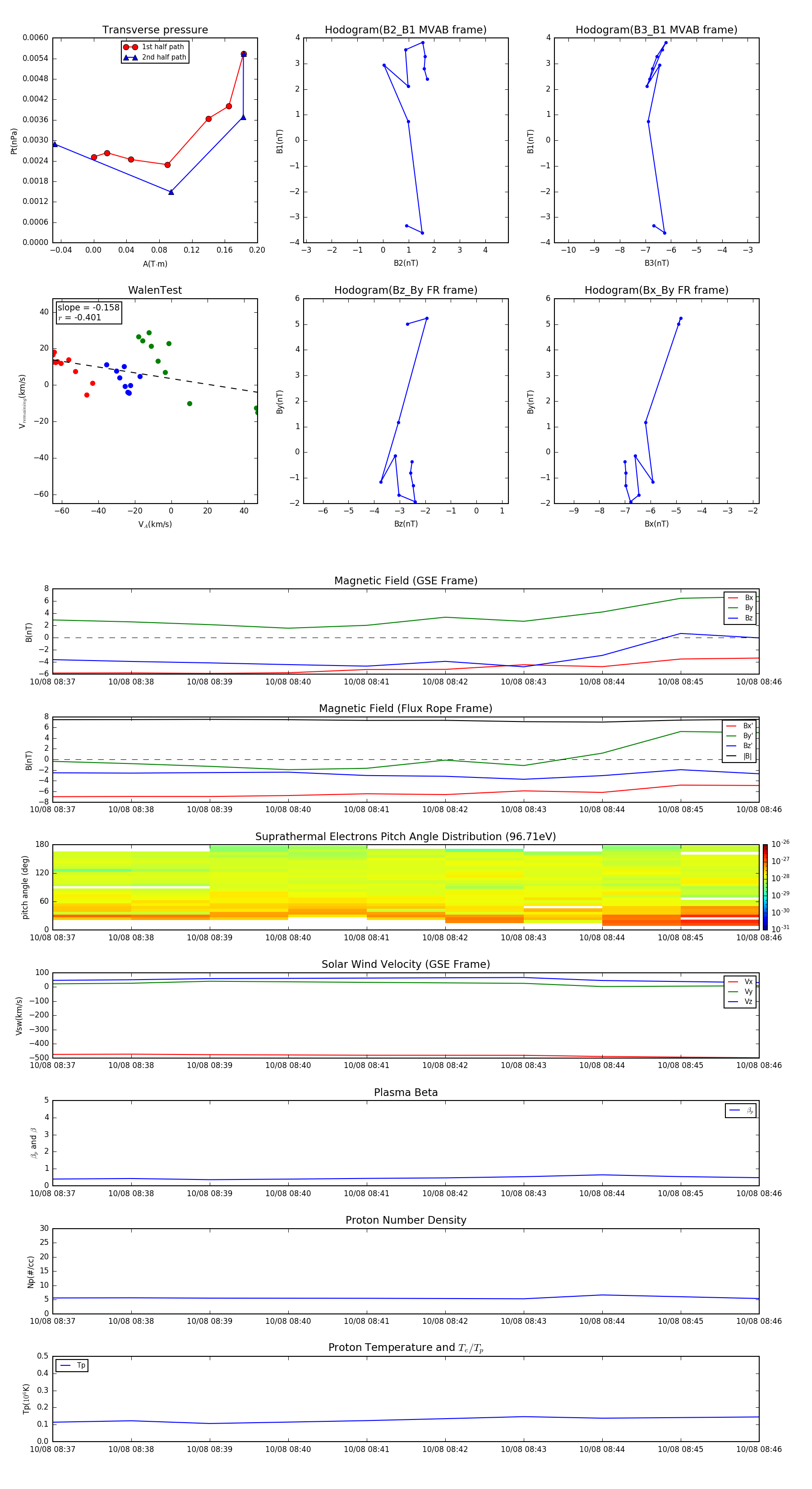Image resolution: width=812 pixels, height=1489 pixels.
Task: Click the B1(nT) y-axis label of B2_B1 hodogram
Action: [280, 141]
